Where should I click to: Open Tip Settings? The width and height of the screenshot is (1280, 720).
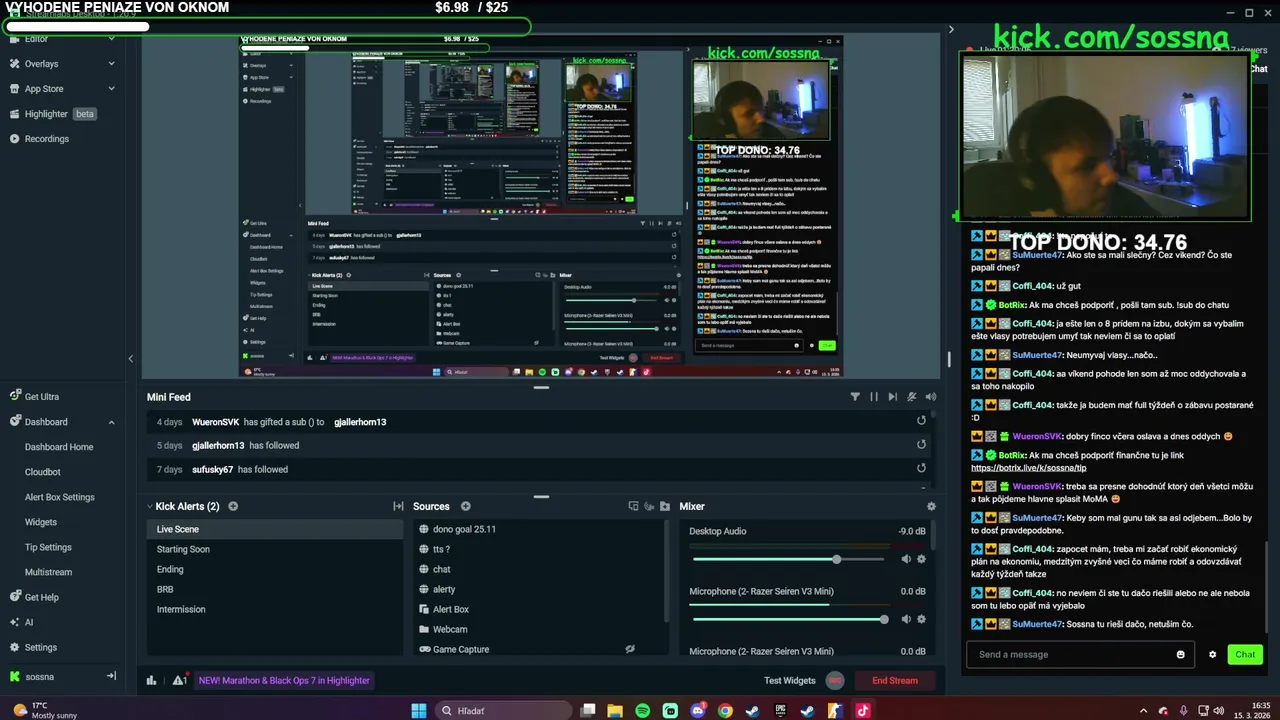(48, 547)
